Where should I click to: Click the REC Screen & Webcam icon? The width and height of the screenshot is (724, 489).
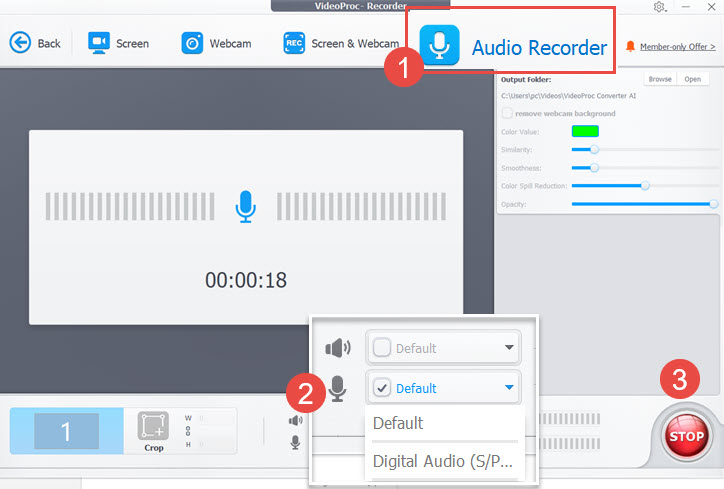(x=294, y=43)
